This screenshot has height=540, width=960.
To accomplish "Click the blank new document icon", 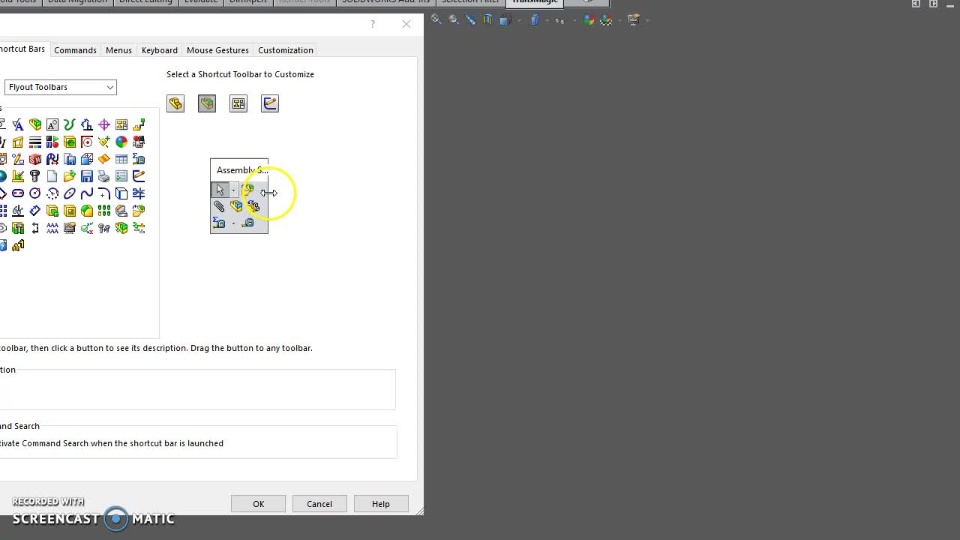I will pyautogui.click(x=52, y=176).
